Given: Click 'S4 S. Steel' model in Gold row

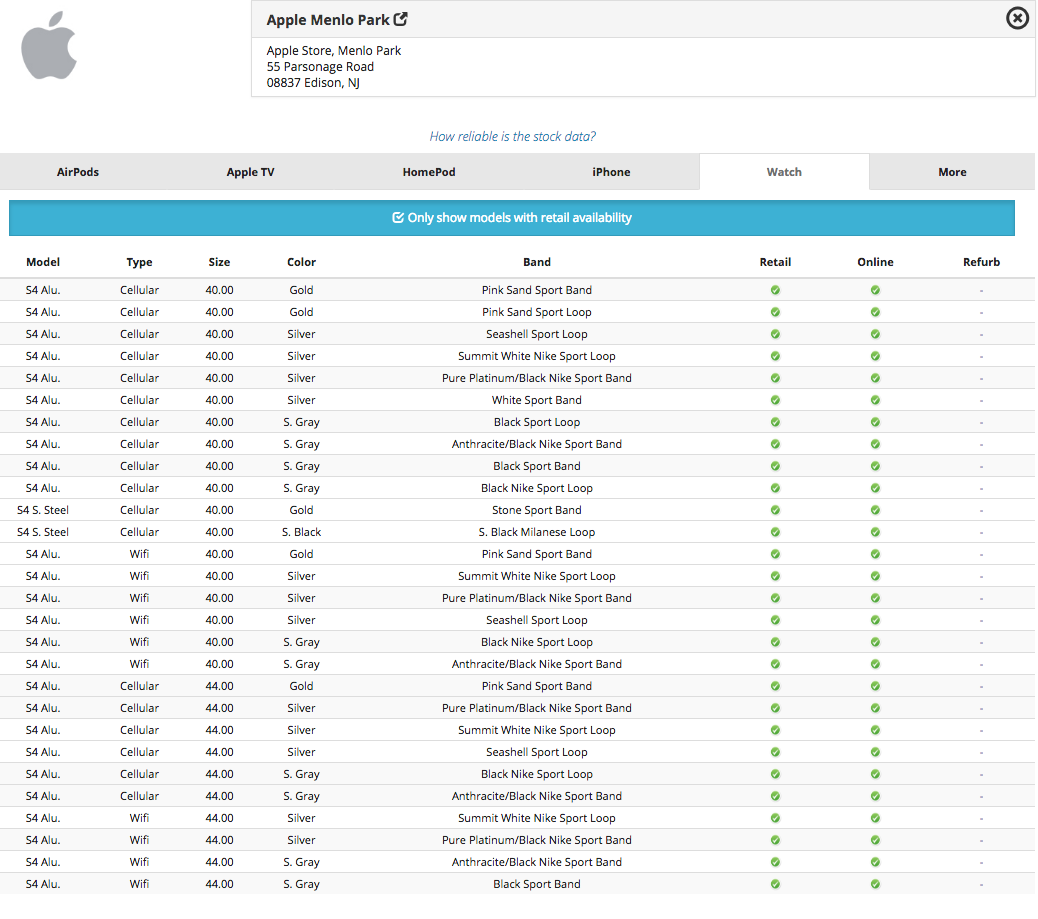Looking at the screenshot, I should pyautogui.click(x=43, y=510).
